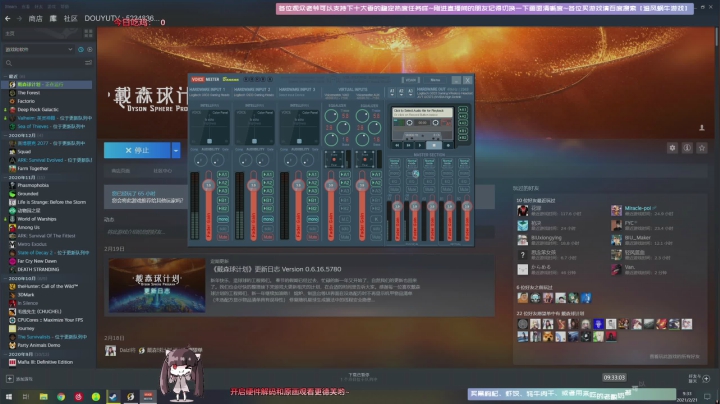Select DEATH STRANDING in library list
This screenshot has width=720, height=404.
(x=38, y=269)
